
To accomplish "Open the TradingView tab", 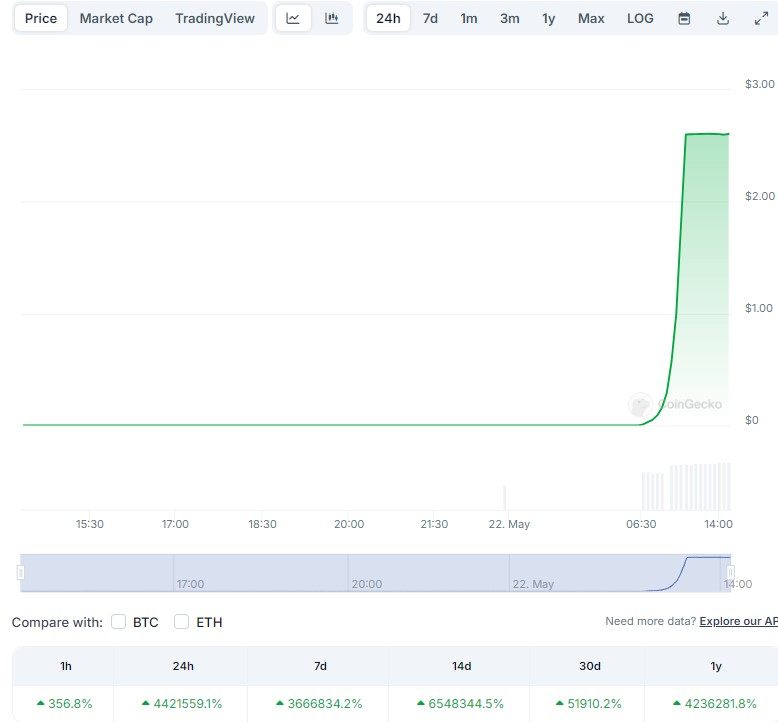I will pyautogui.click(x=214, y=18).
